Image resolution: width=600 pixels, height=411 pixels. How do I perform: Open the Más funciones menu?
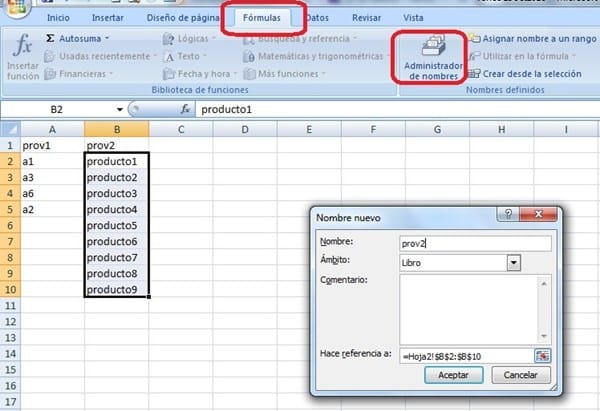pos(284,74)
